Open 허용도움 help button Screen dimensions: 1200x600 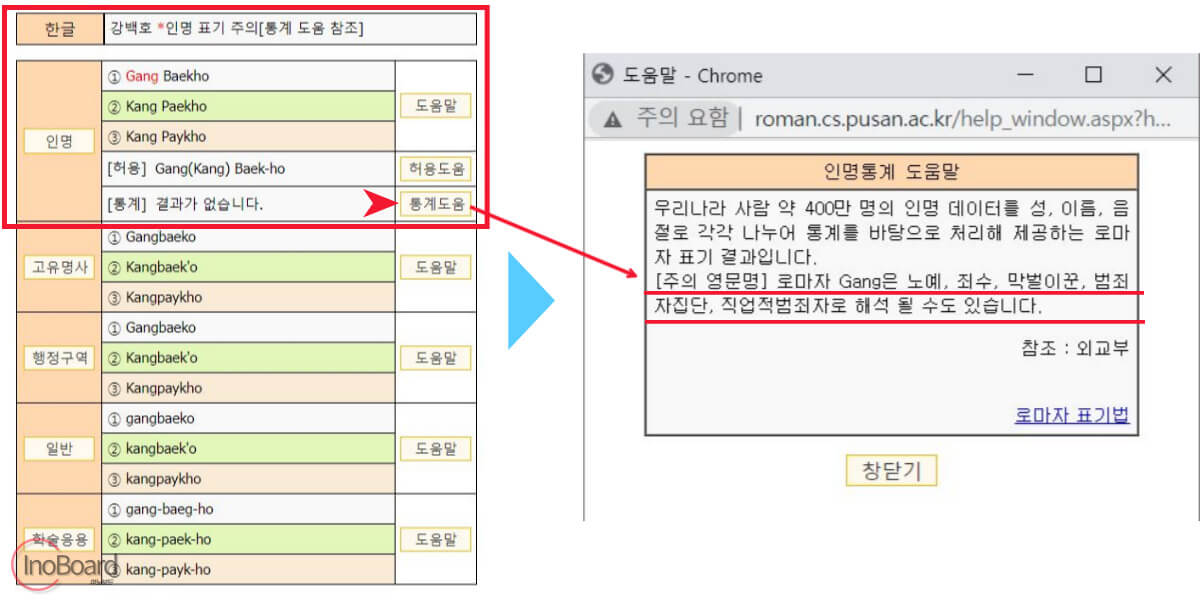tap(436, 169)
